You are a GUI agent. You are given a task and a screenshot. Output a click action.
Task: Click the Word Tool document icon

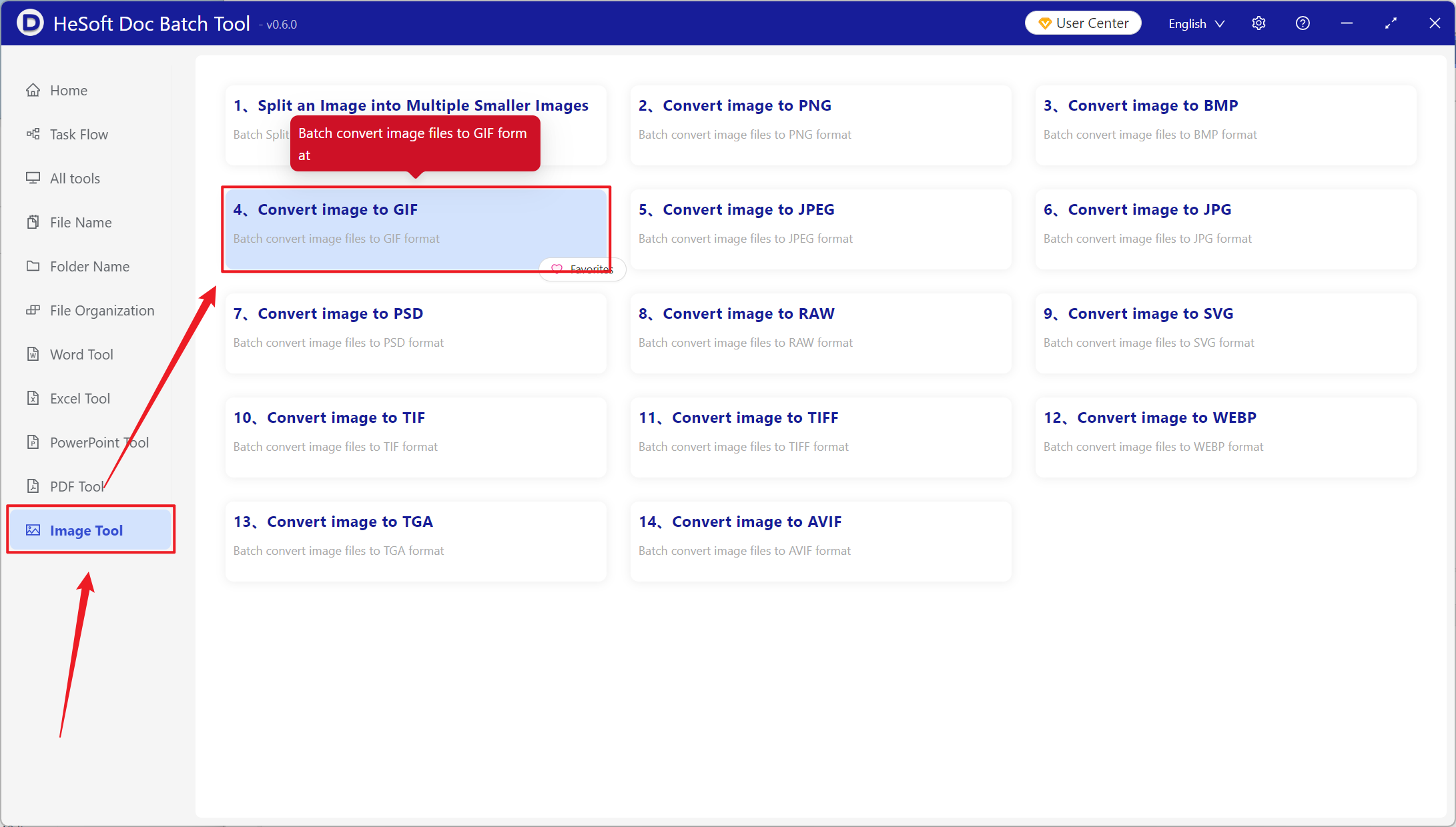[x=33, y=354]
